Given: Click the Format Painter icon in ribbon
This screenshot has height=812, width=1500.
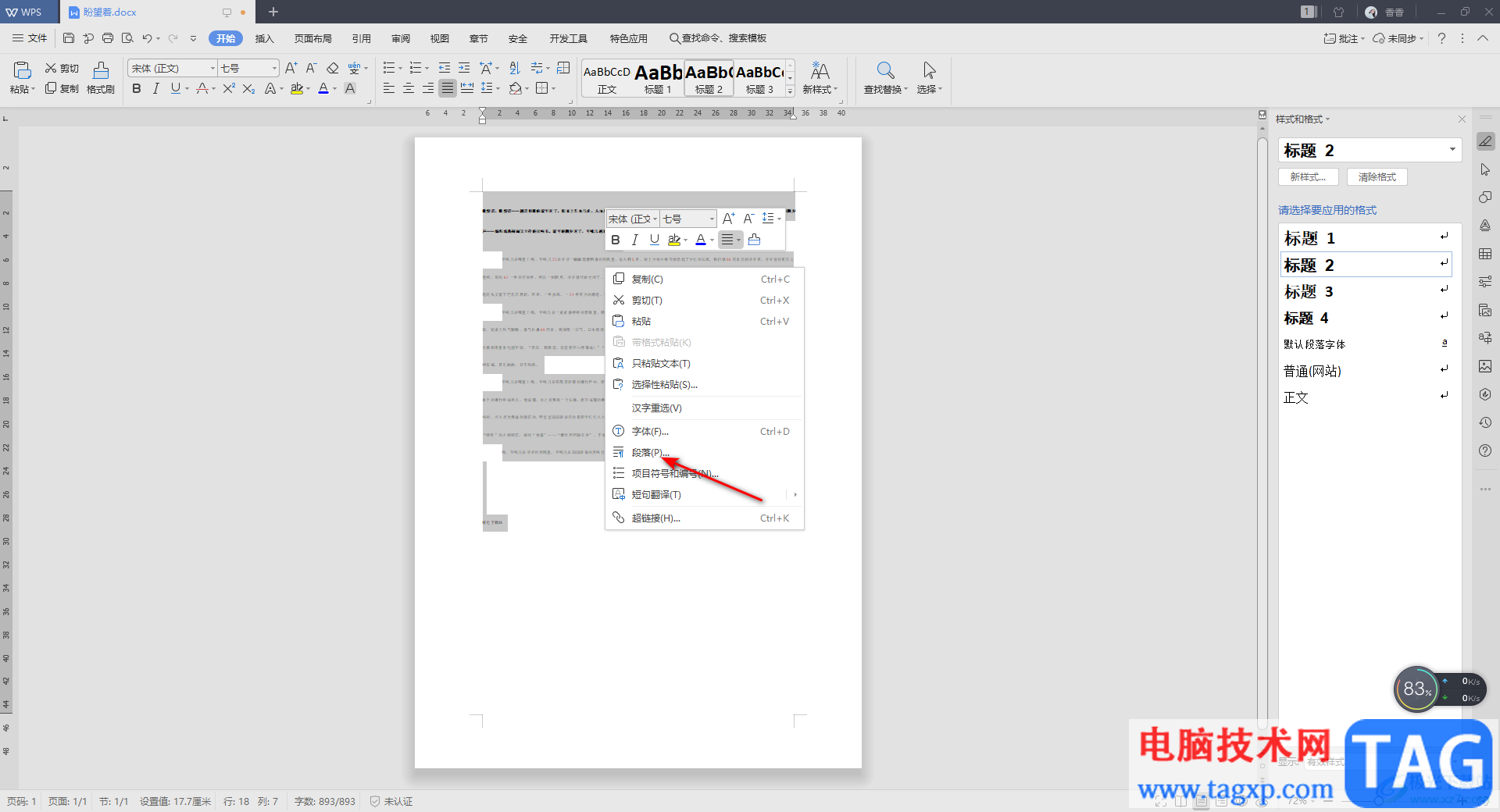Looking at the screenshot, I should click(101, 70).
